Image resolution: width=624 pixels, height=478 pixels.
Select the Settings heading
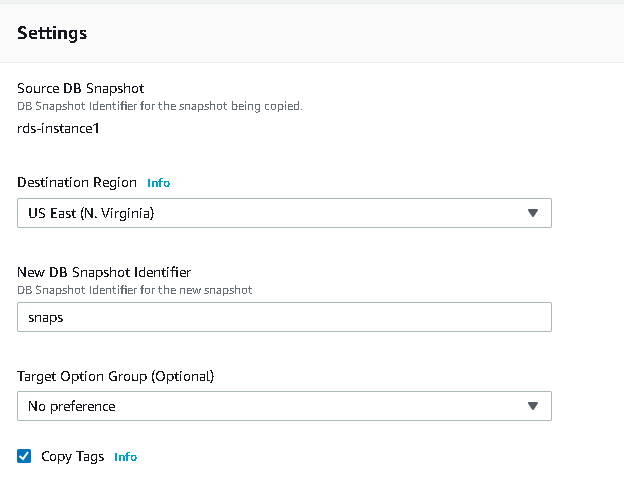tap(52, 33)
